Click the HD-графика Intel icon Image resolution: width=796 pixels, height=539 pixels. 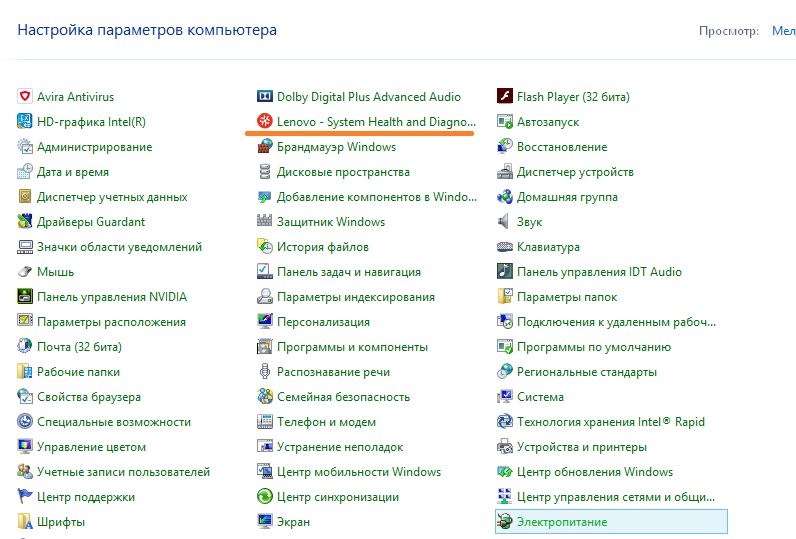tap(25, 122)
